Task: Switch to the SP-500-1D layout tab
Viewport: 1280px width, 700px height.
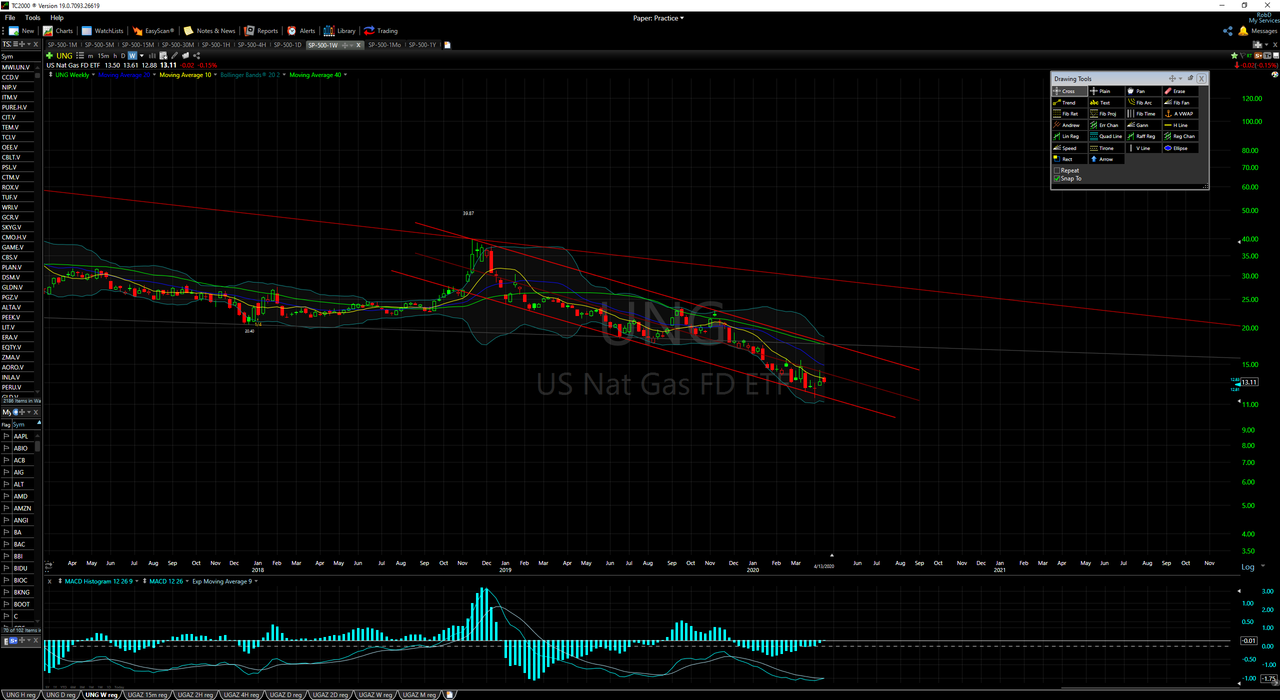Action: [x=286, y=44]
